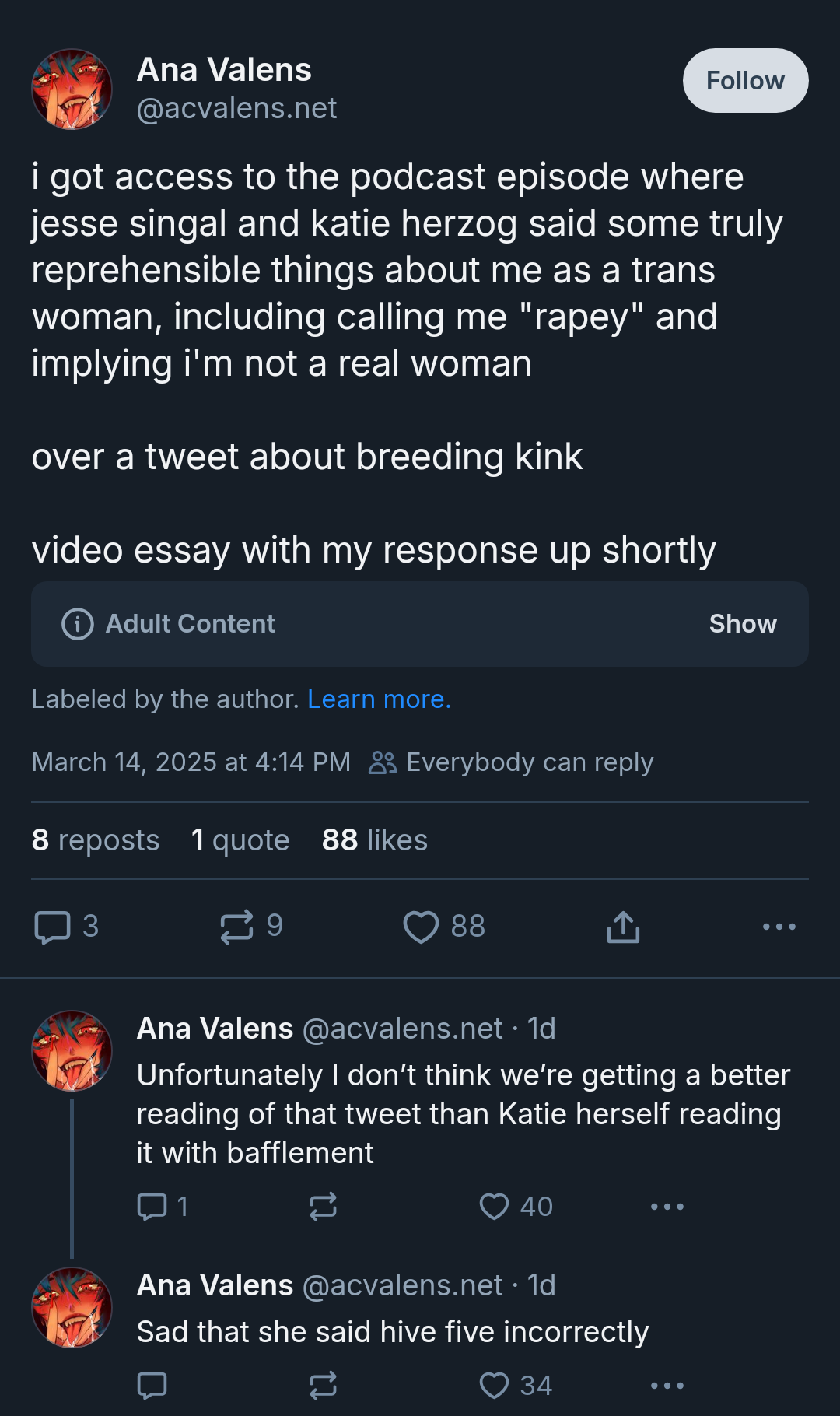Open more options on 'bafflement' reply

[667, 1207]
